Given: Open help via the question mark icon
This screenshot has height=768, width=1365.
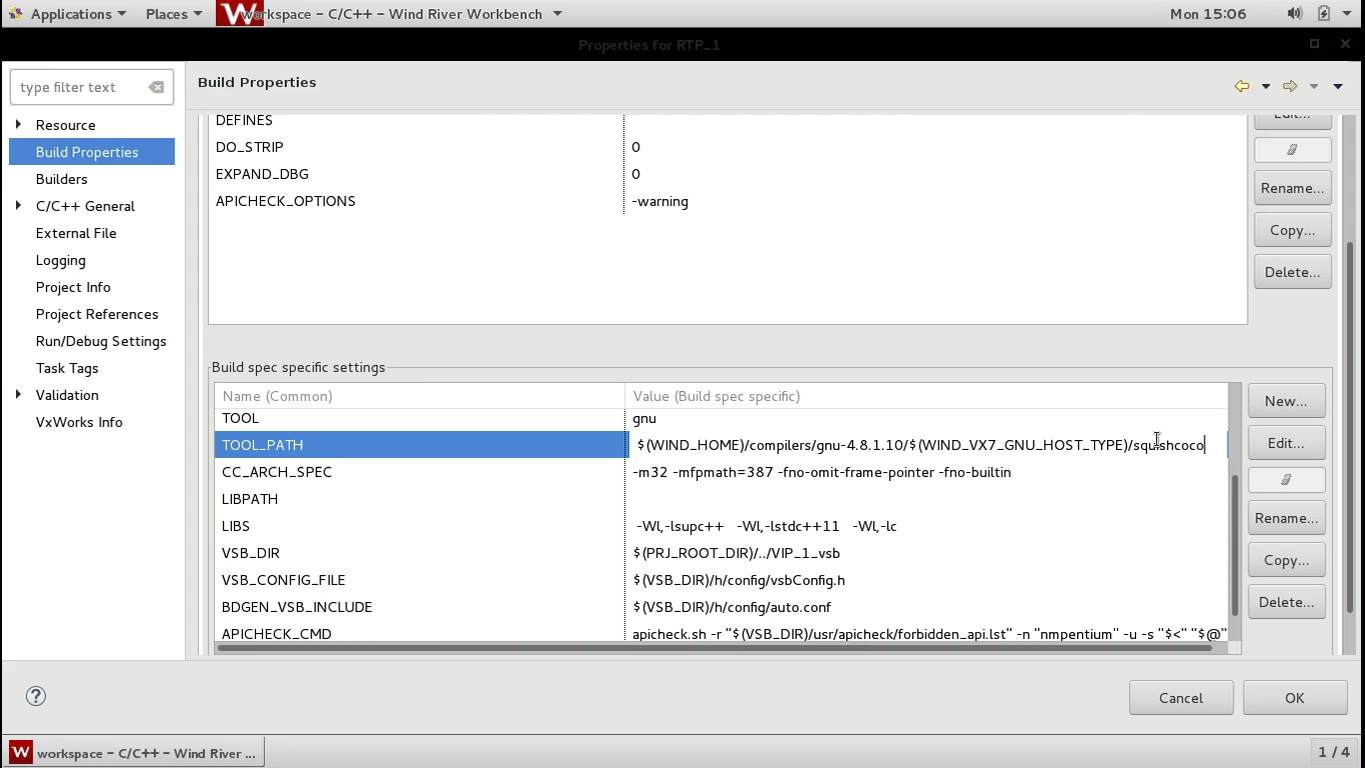Looking at the screenshot, I should 36,696.
